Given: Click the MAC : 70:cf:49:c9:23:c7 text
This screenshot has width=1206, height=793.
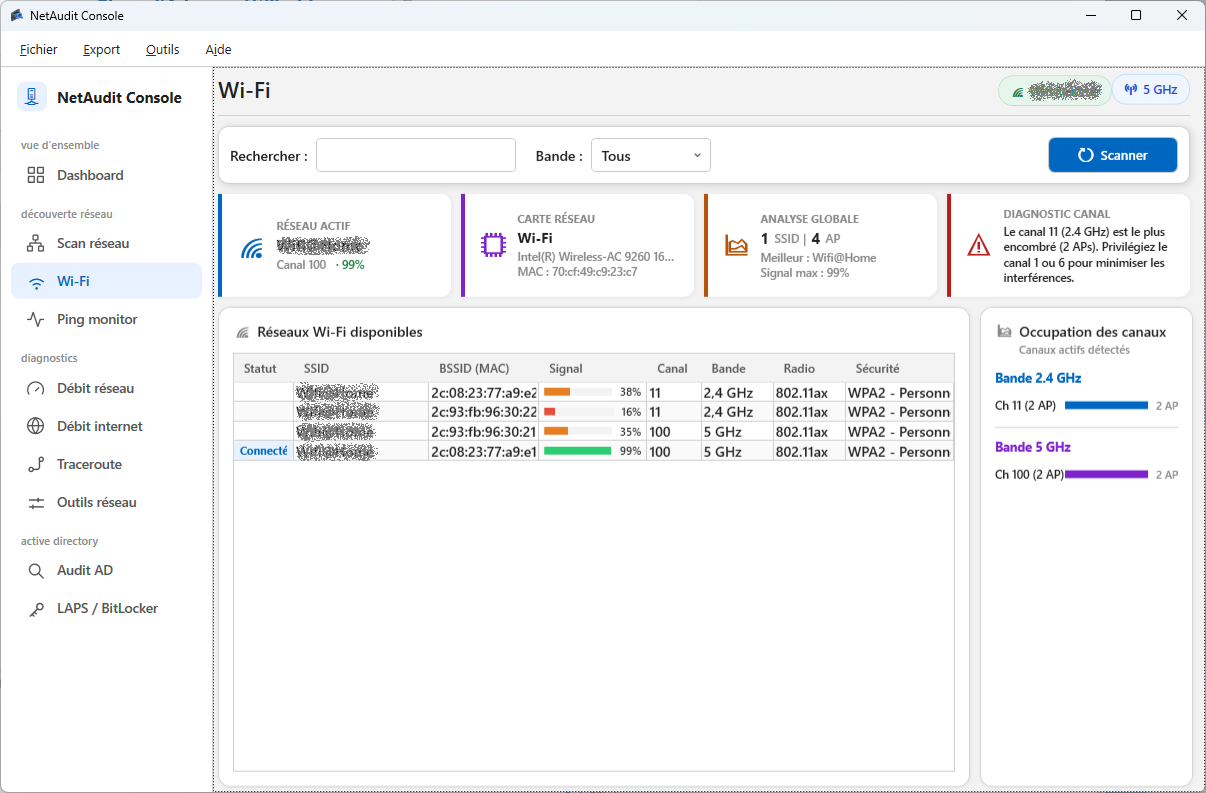Looking at the screenshot, I should click(x=577, y=272).
